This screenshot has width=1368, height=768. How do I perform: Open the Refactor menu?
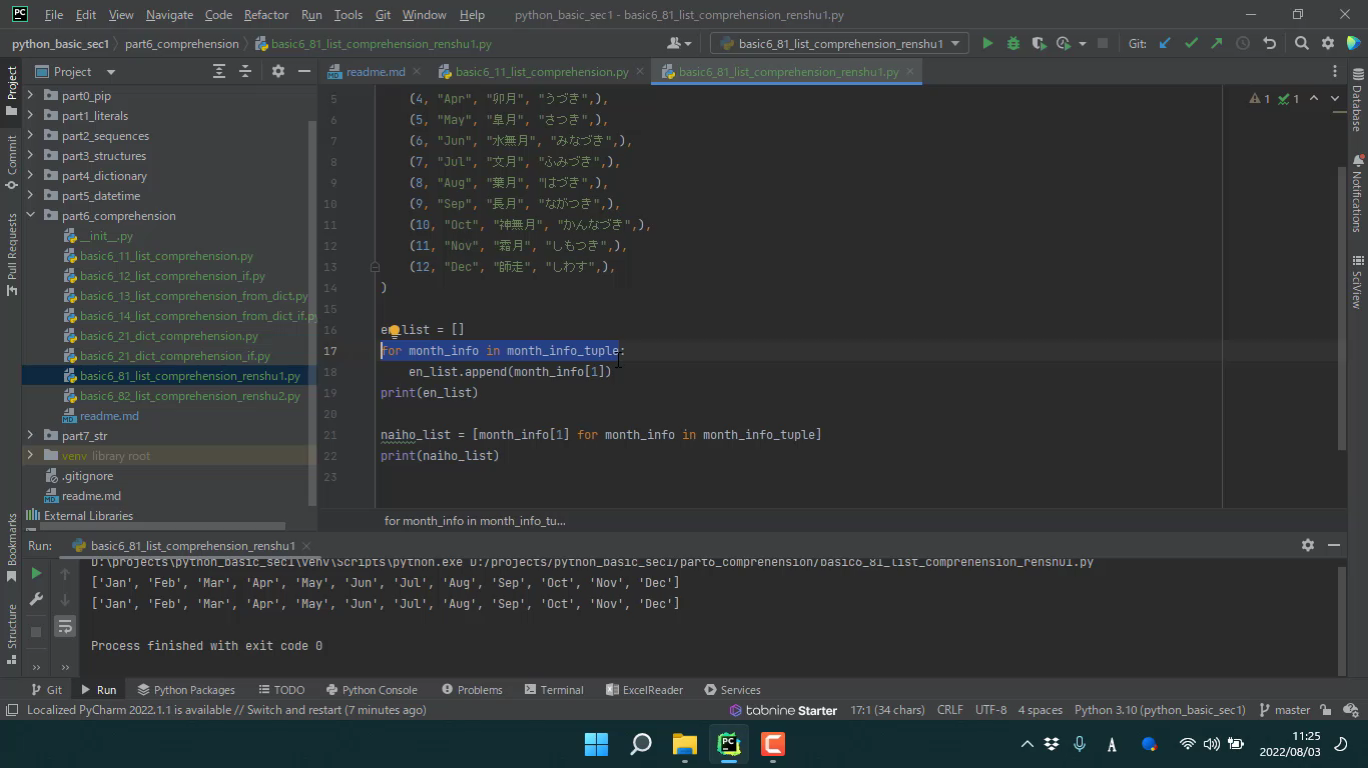pyautogui.click(x=265, y=15)
